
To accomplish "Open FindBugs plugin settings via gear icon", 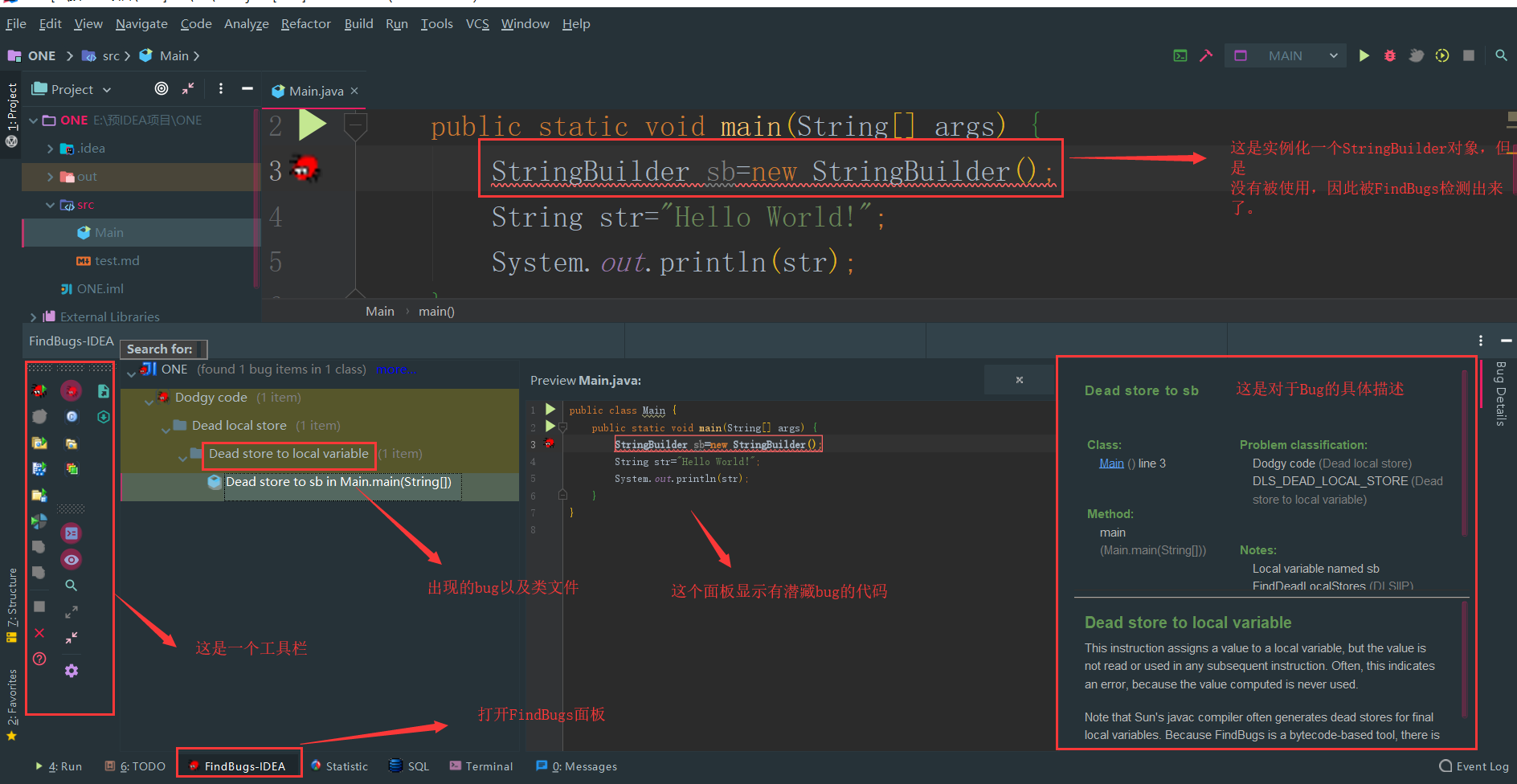I will click(x=71, y=671).
